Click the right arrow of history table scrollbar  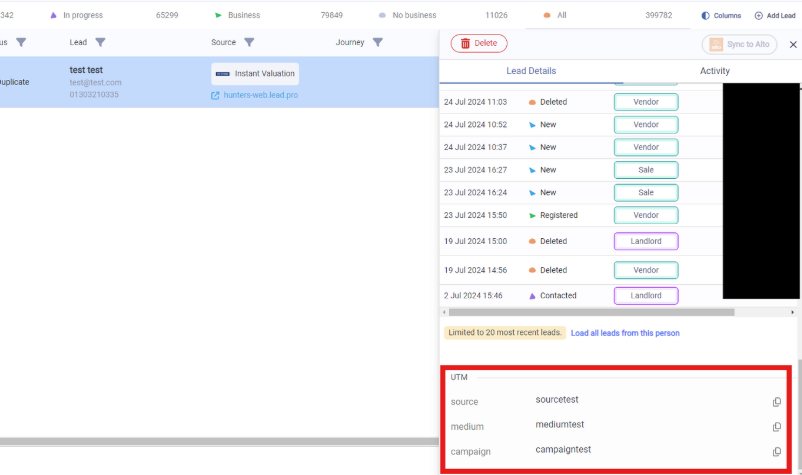point(792,312)
